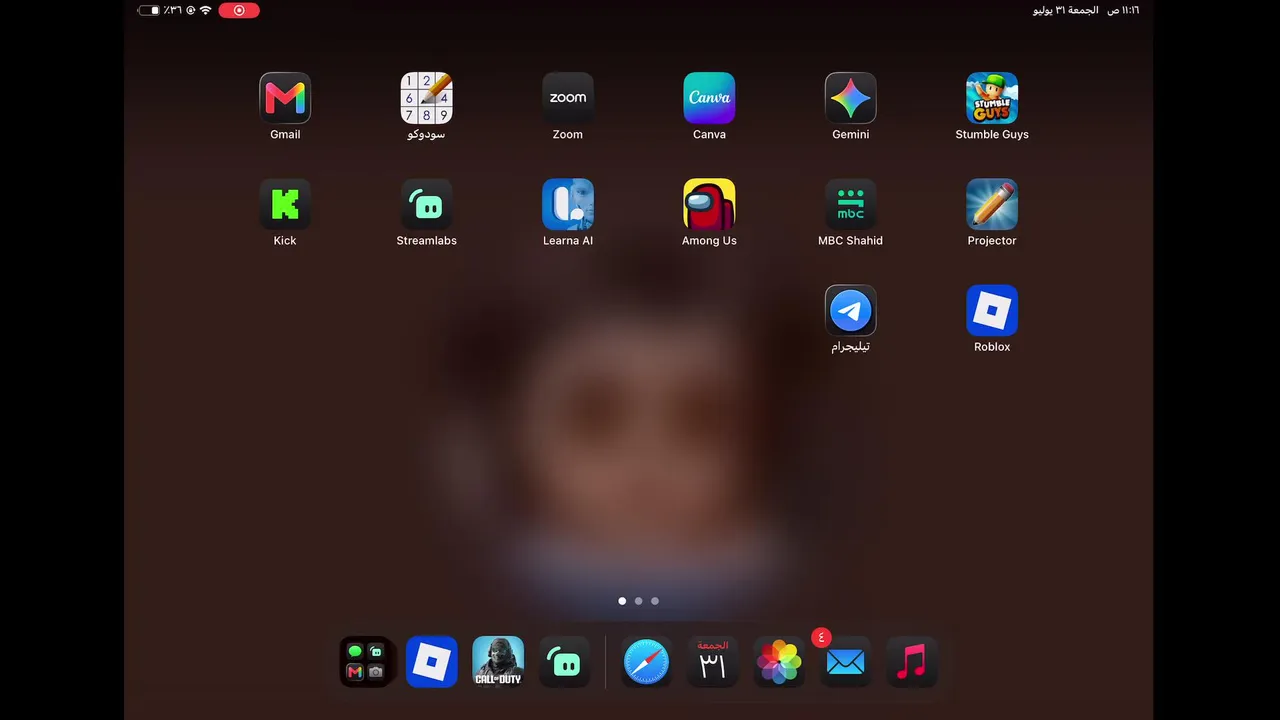Open the Zoom app

tap(568, 98)
